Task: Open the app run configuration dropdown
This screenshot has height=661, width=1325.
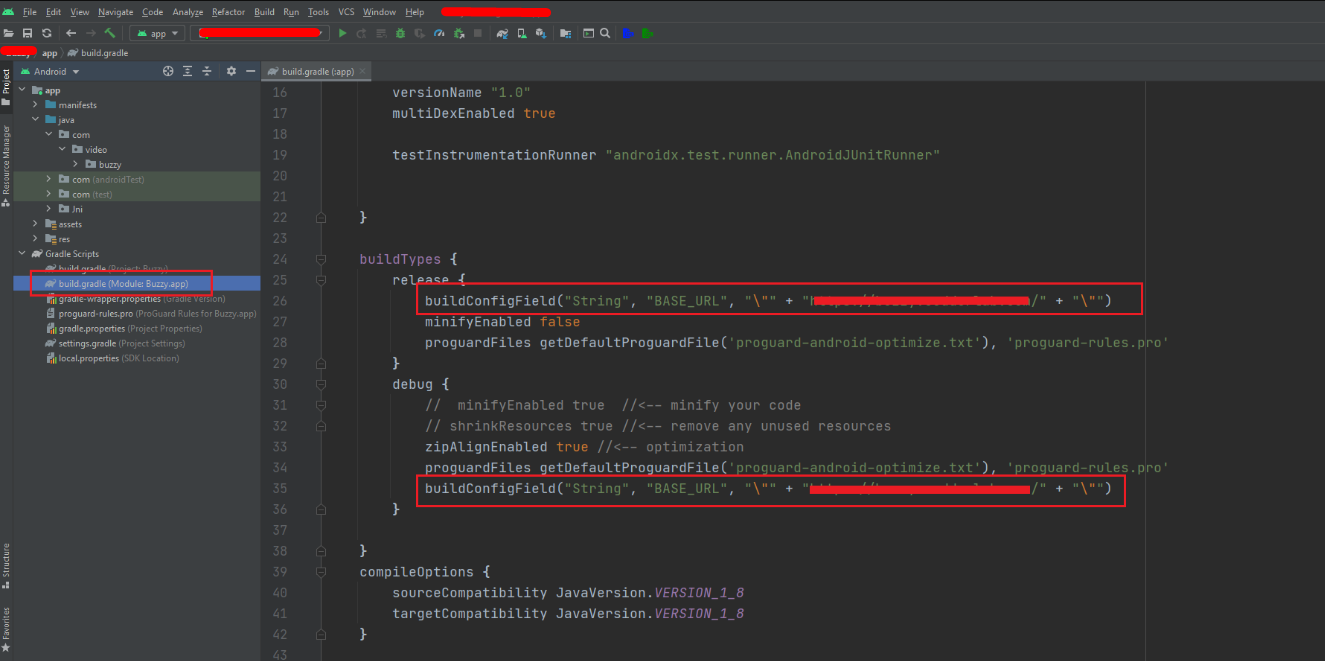Action: [x=157, y=33]
